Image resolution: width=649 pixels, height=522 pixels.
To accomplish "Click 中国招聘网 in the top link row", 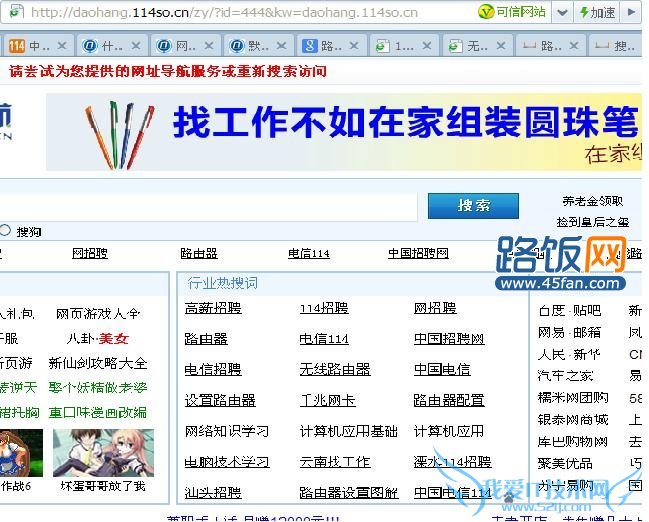I will pos(418,253).
